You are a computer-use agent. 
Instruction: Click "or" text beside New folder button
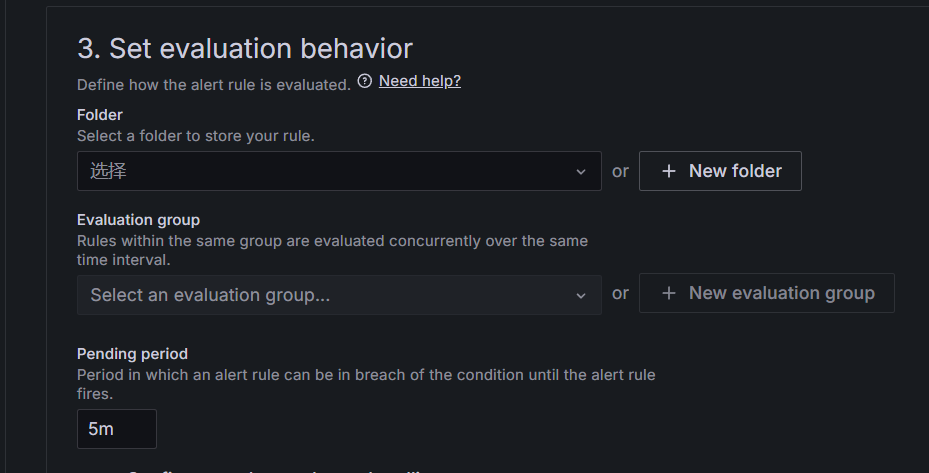pos(620,171)
